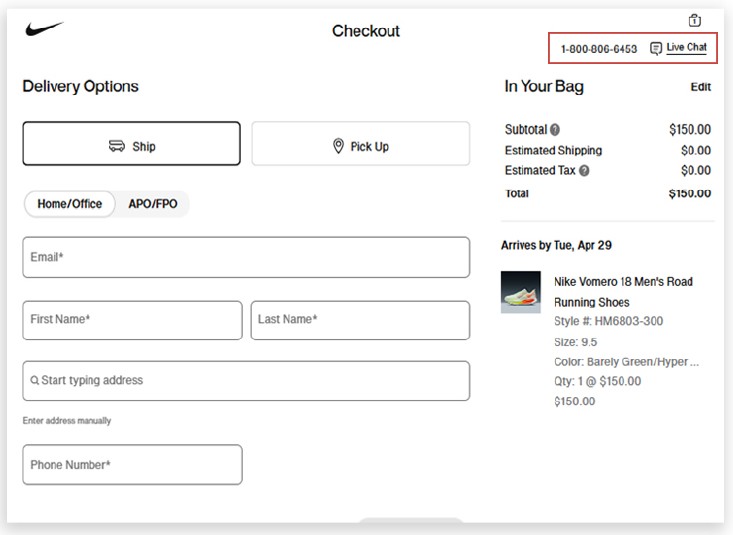The width and height of the screenshot is (733, 535).
Task: Click the In Your Bag heading
Action: point(544,87)
